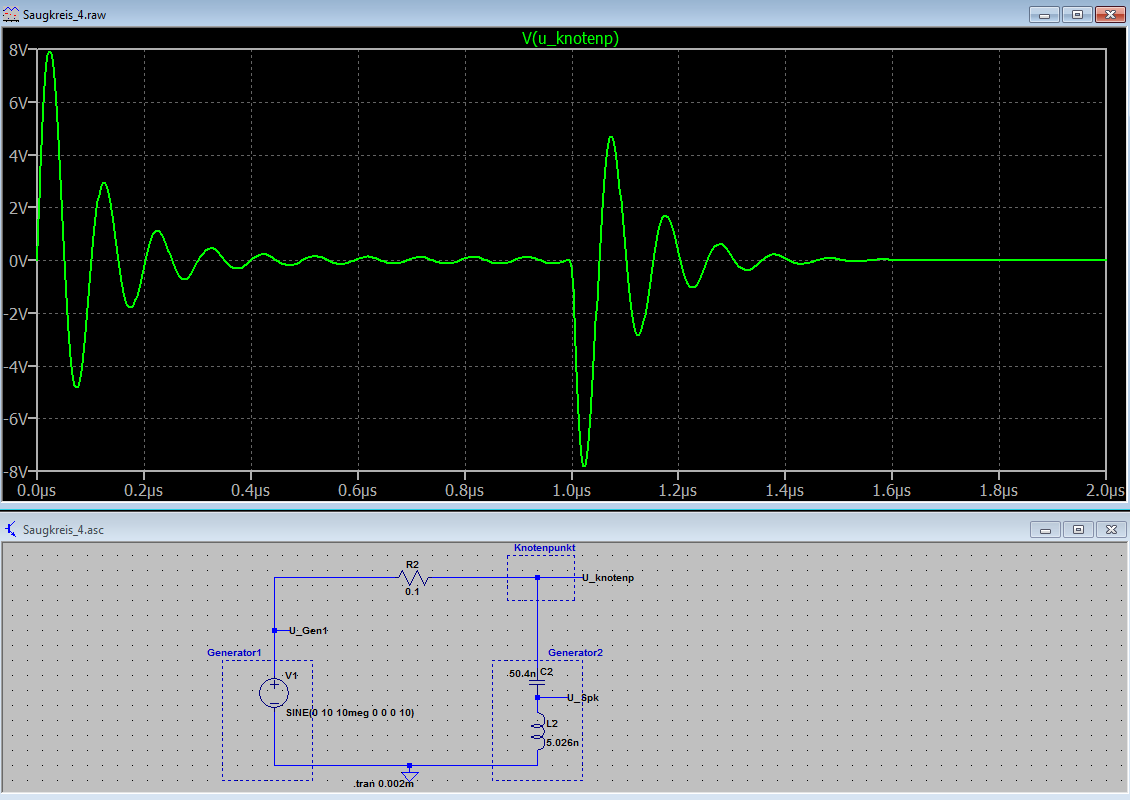This screenshot has height=800, width=1130.
Task: Select the V1 voltage source symbol
Action: click(x=274, y=692)
